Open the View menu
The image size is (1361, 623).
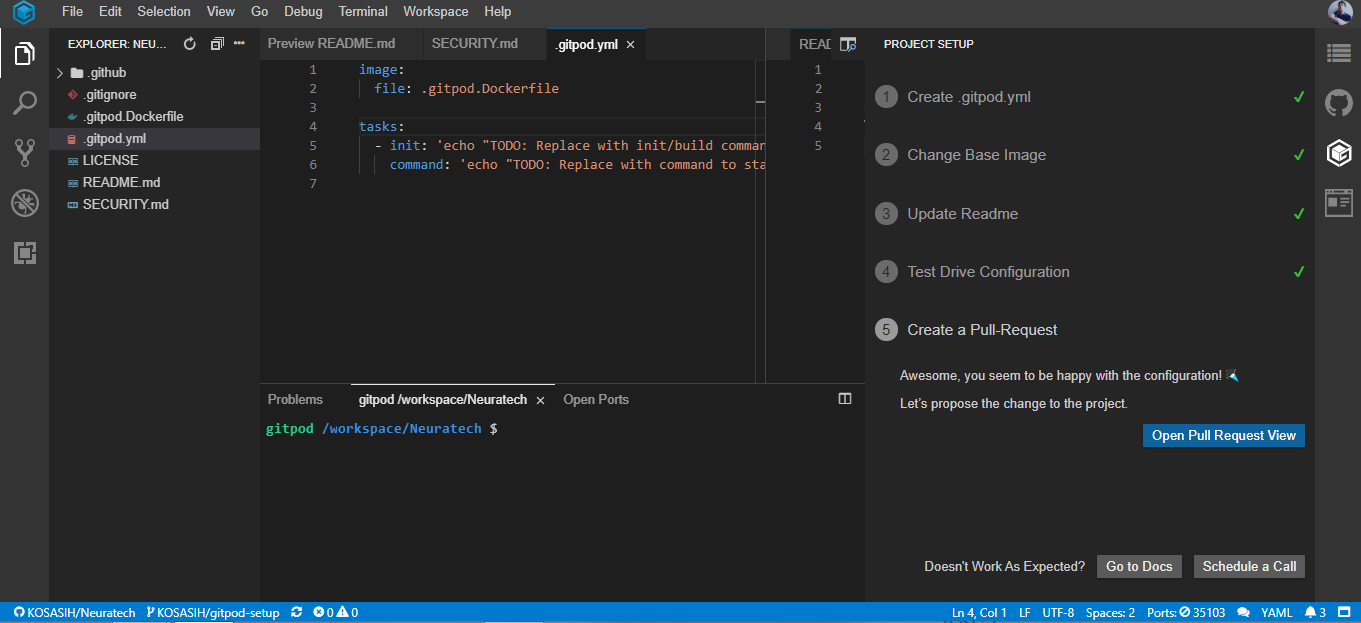[x=220, y=12]
